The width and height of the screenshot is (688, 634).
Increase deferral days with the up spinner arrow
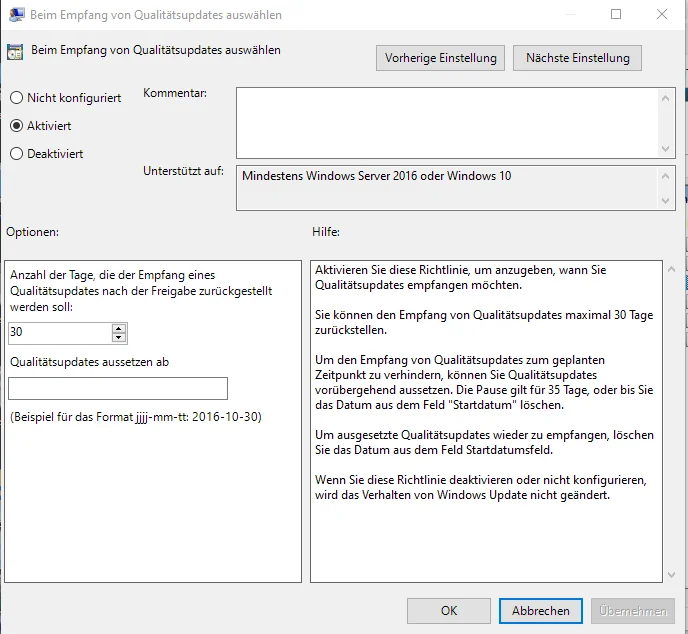point(118,328)
